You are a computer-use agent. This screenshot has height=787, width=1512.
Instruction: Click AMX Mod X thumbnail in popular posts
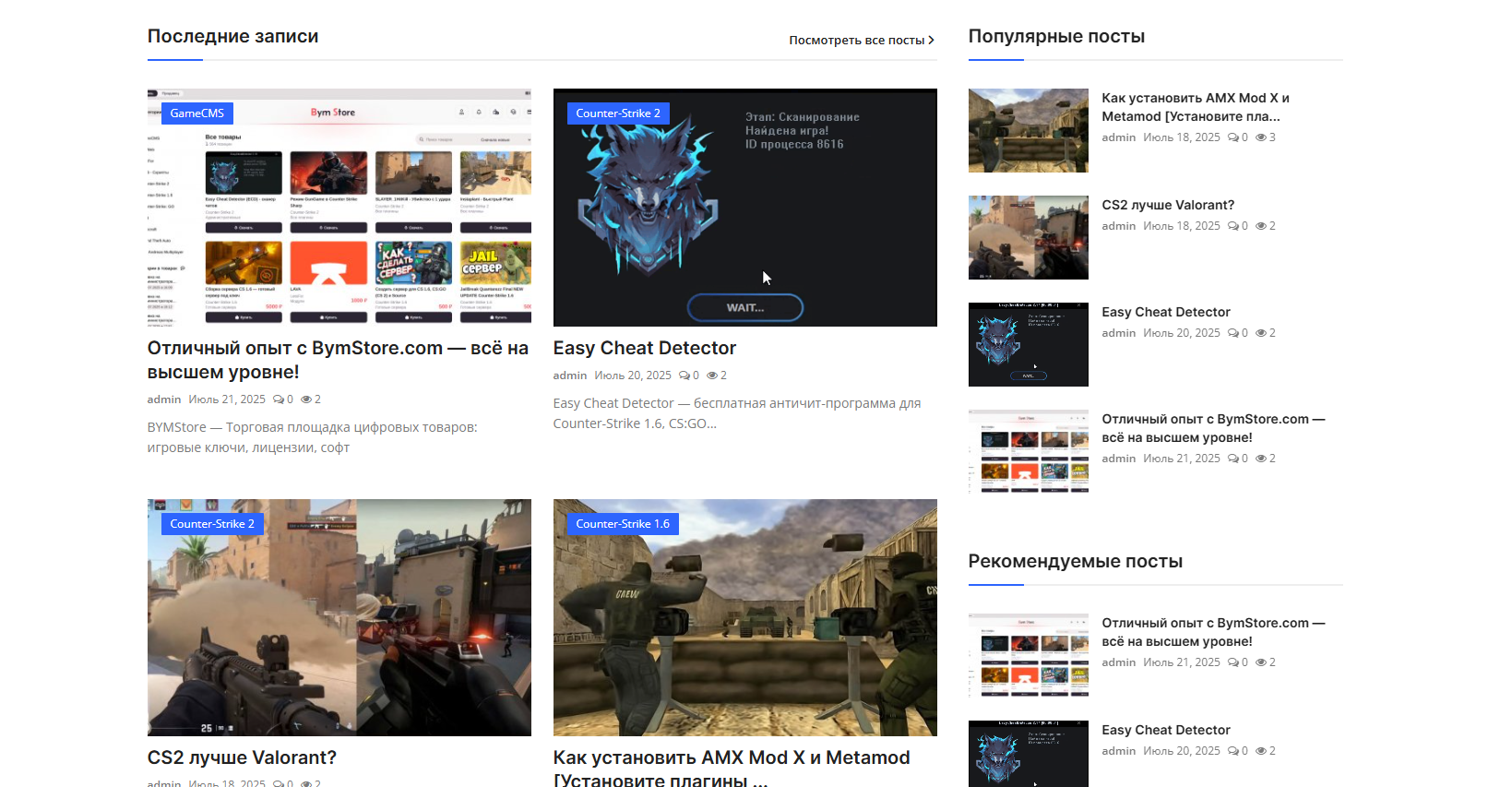(1028, 130)
